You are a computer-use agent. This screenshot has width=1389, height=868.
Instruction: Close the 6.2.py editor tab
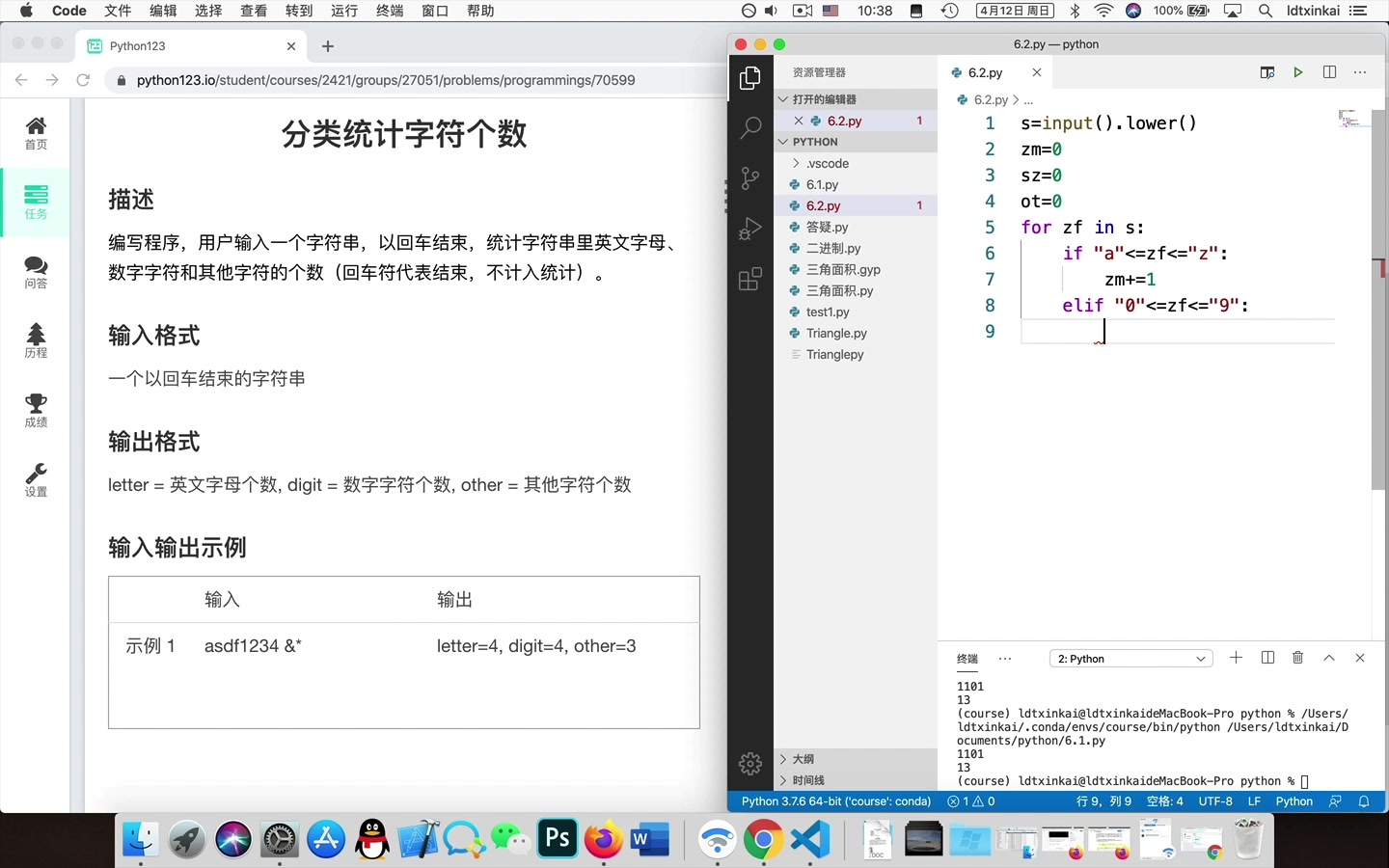[1037, 72]
